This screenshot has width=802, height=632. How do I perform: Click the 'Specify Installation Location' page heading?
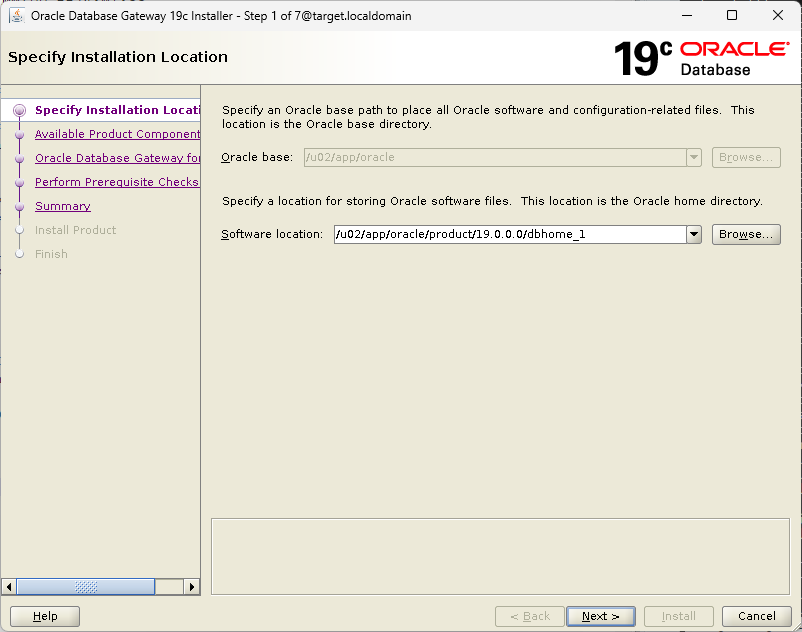coord(118,57)
